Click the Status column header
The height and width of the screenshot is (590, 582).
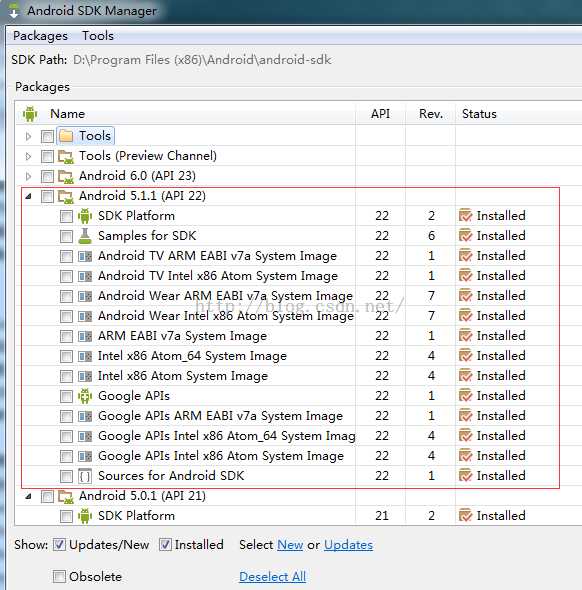coord(519,114)
